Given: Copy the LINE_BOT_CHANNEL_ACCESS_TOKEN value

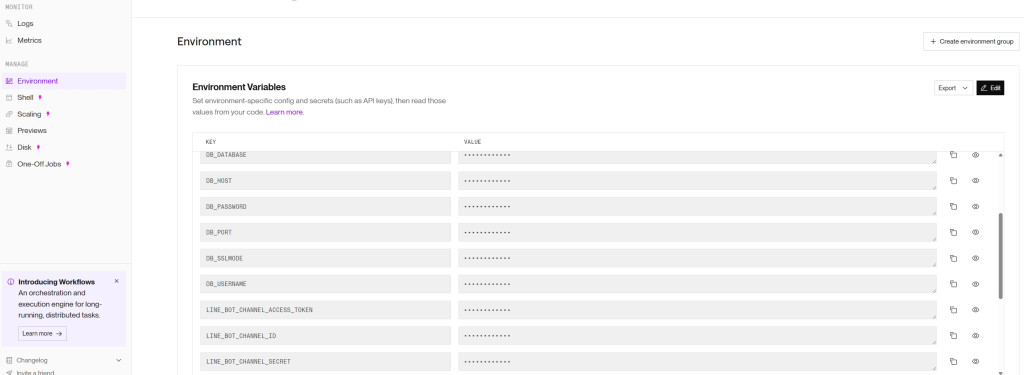Looking at the screenshot, I should [953, 310].
